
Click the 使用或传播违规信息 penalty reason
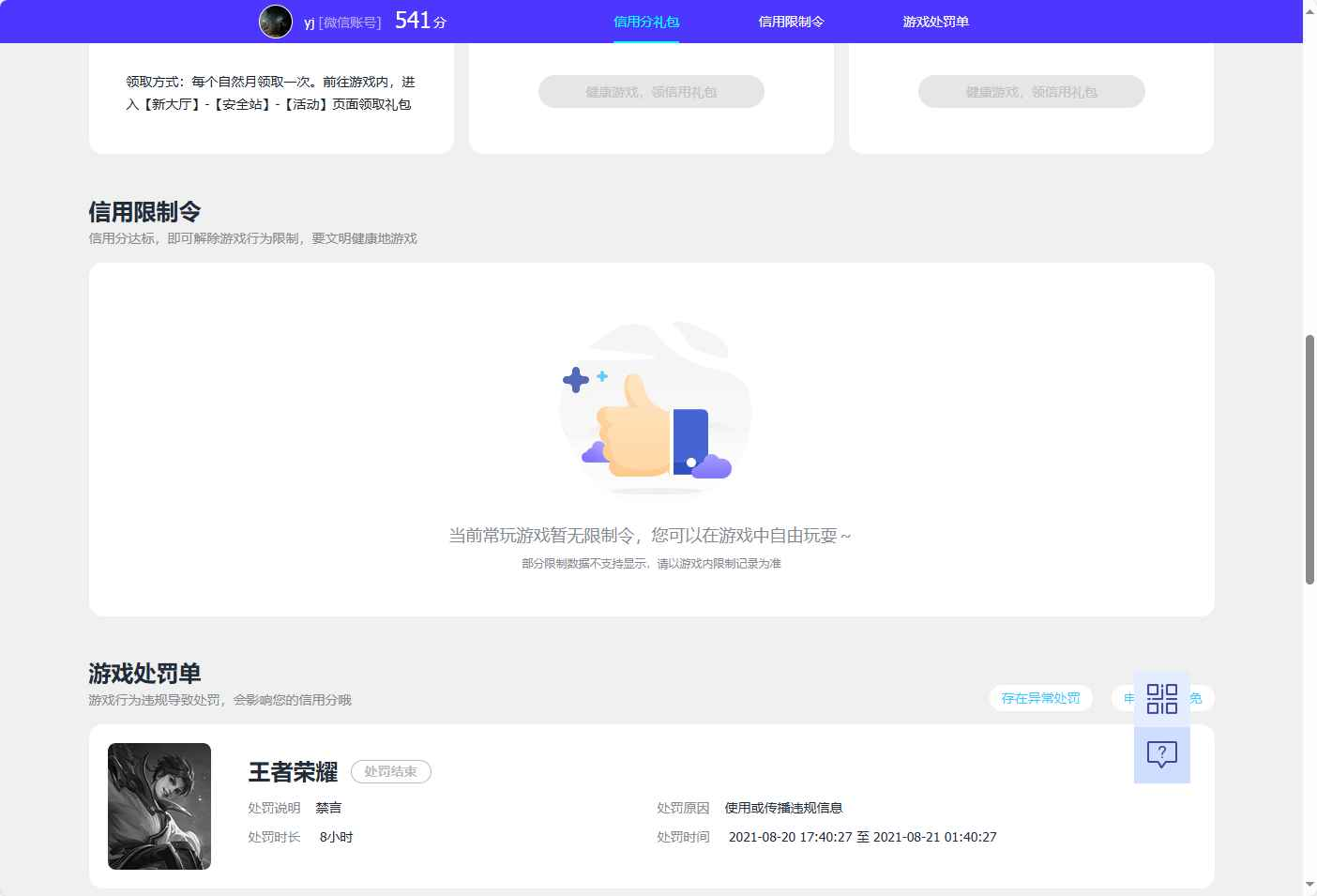(x=783, y=808)
